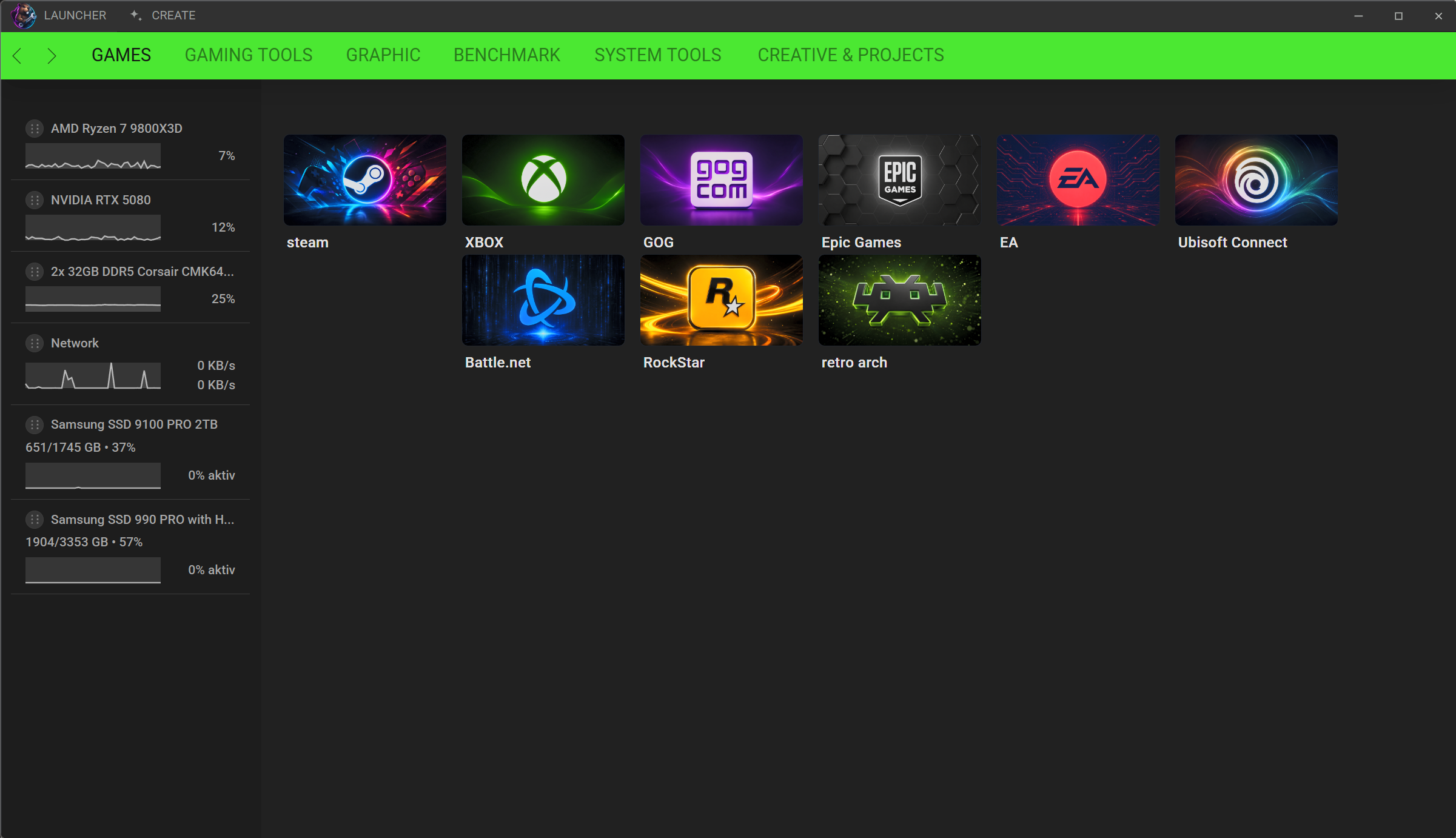
Task: Open the GAMING TOOLS tab
Action: (249, 55)
